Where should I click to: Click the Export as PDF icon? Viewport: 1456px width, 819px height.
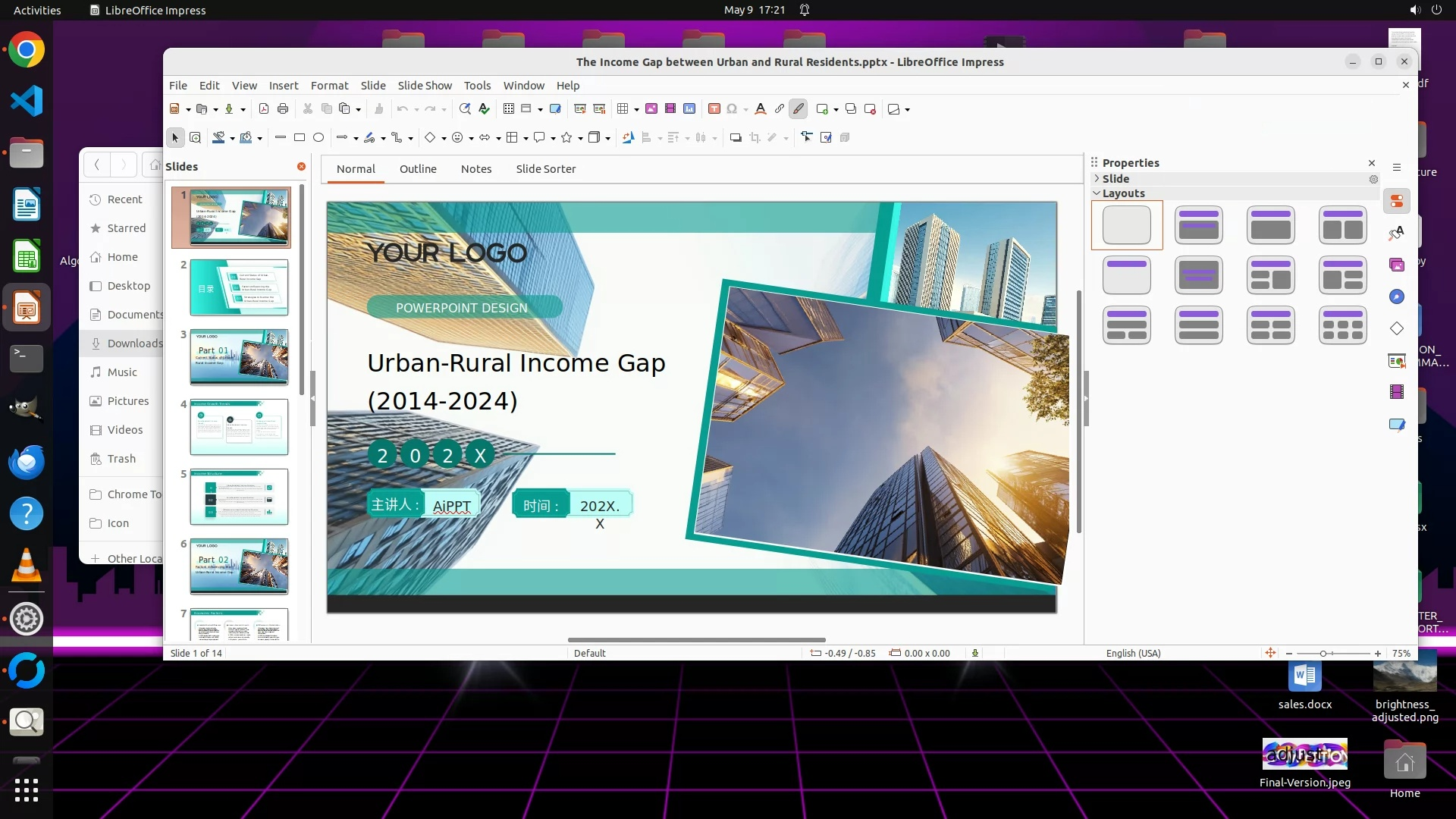[x=264, y=108]
